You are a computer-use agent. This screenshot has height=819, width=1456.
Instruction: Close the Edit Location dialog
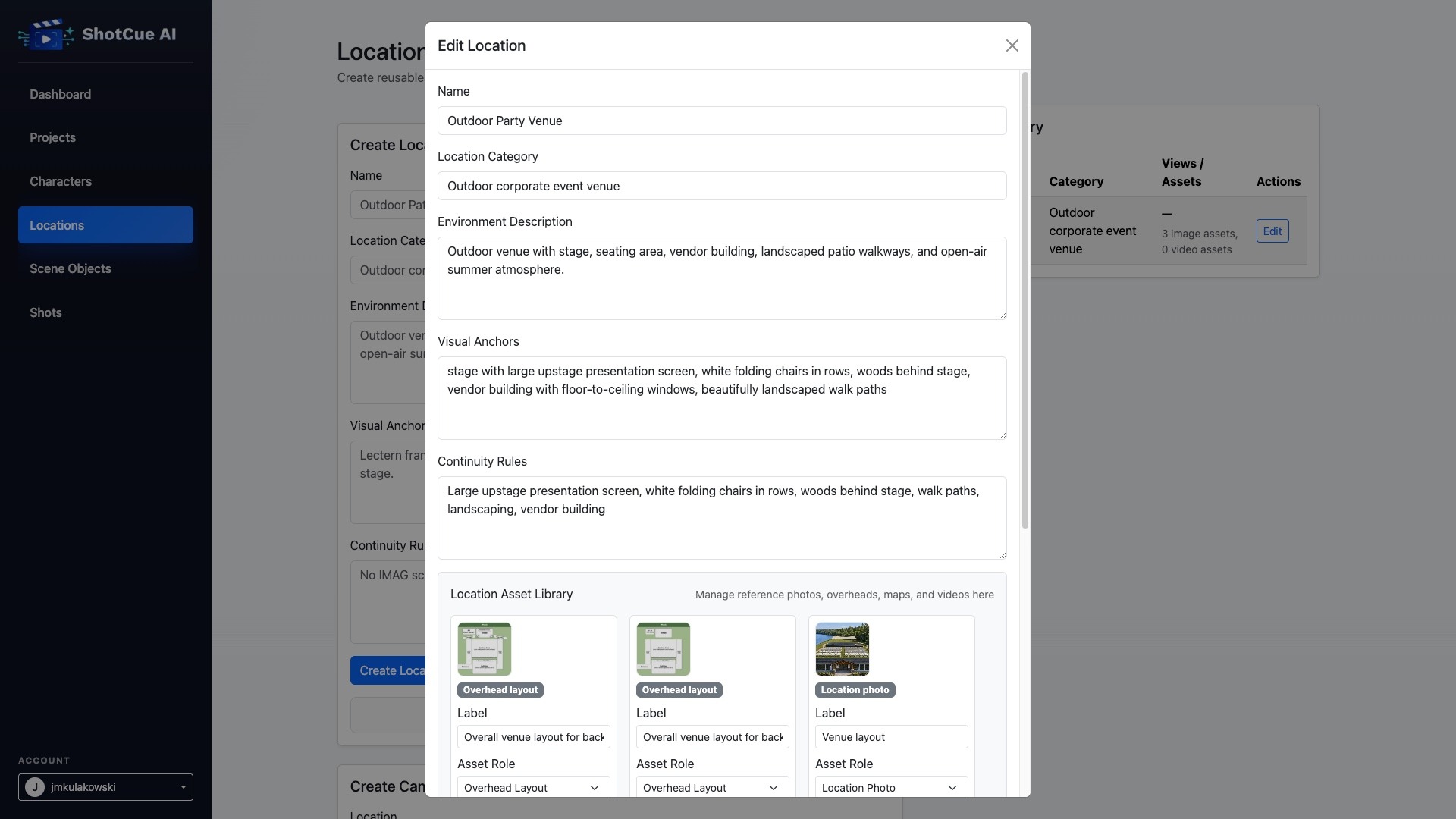coord(1012,45)
